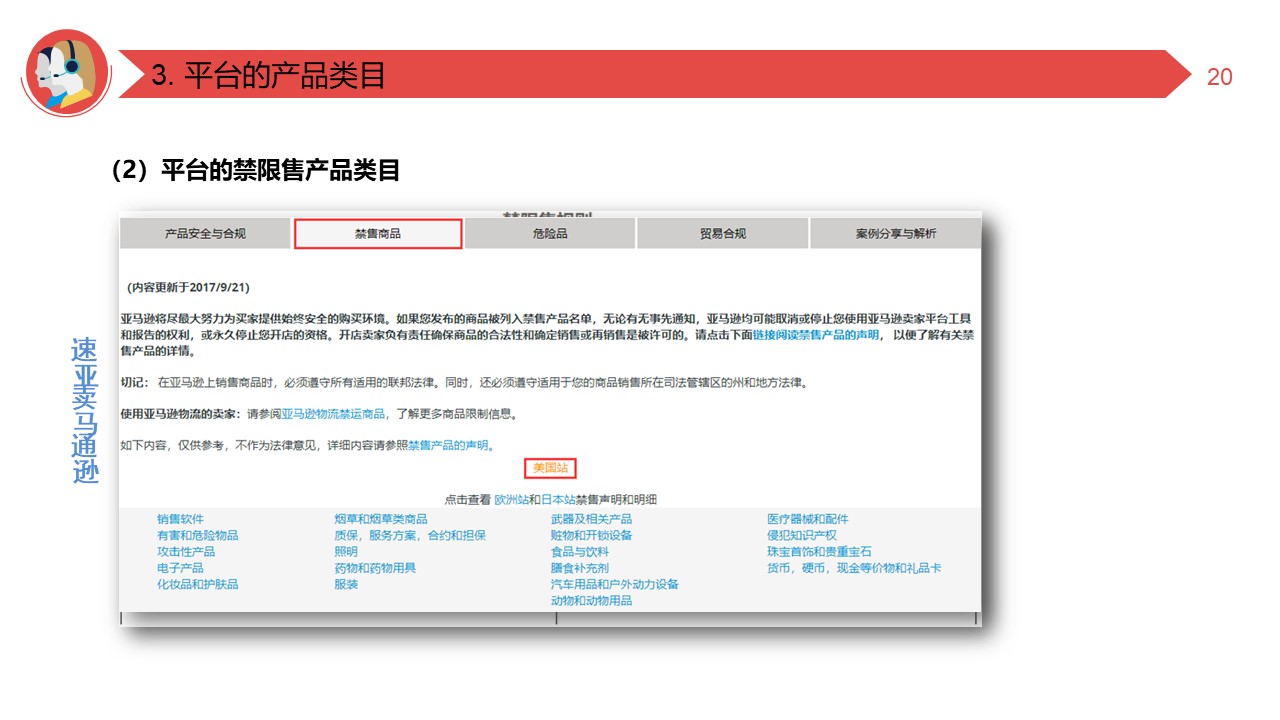Viewport: 1280px width, 720px height.
Task: Click the 赃物和开锁设备 link
Action: [591, 535]
